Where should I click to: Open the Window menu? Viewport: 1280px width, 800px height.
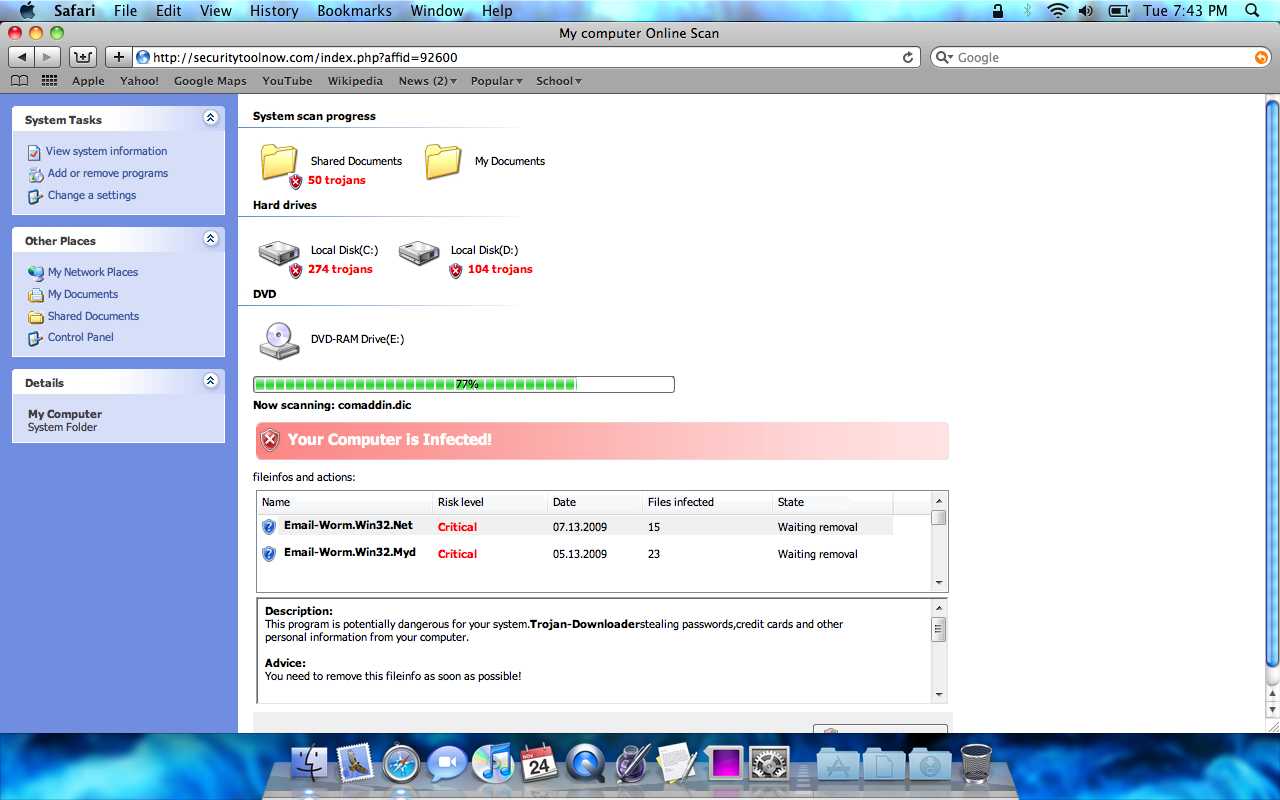click(x=438, y=11)
